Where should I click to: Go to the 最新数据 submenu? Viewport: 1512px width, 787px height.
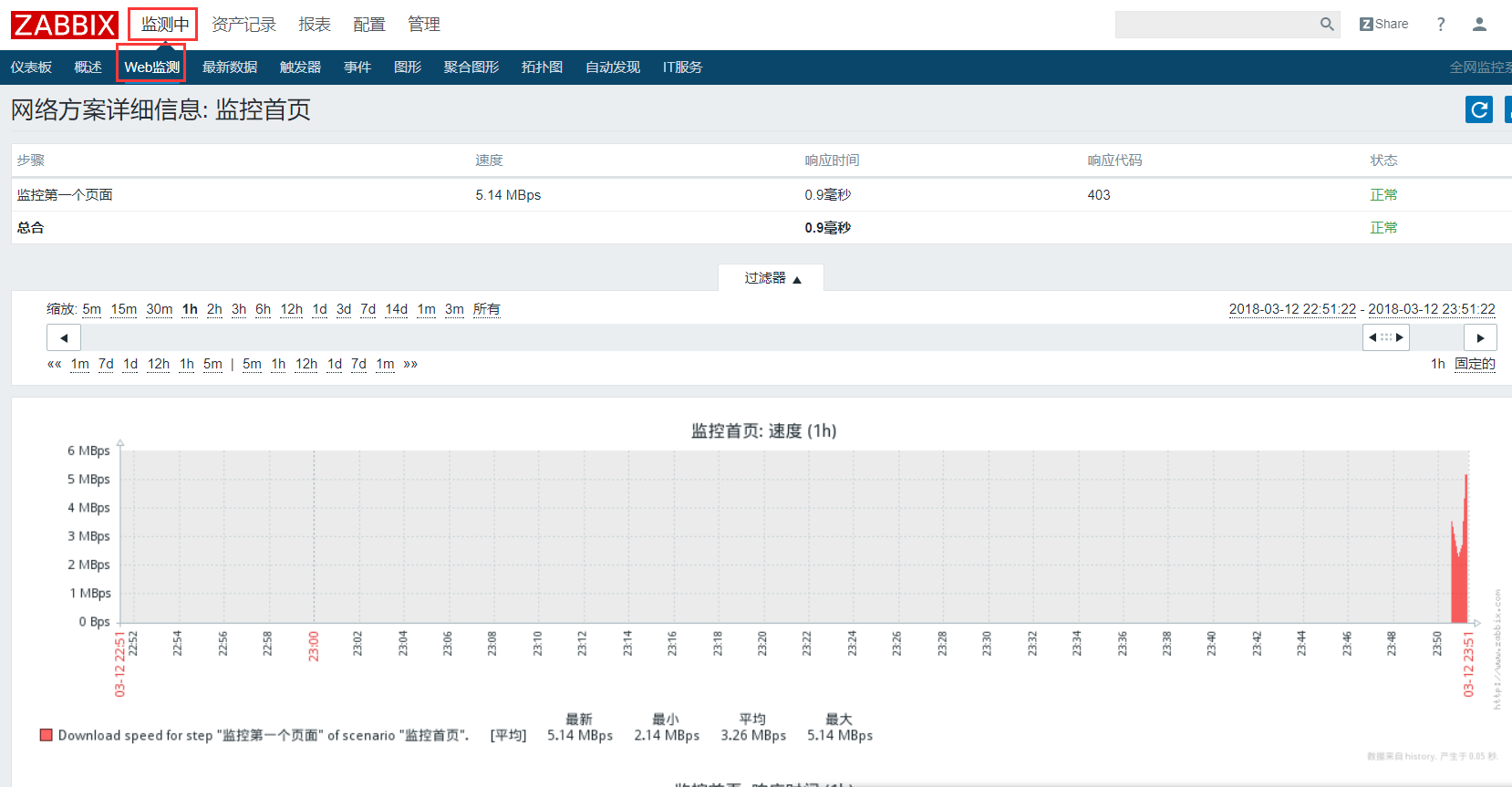pyautogui.click(x=230, y=67)
